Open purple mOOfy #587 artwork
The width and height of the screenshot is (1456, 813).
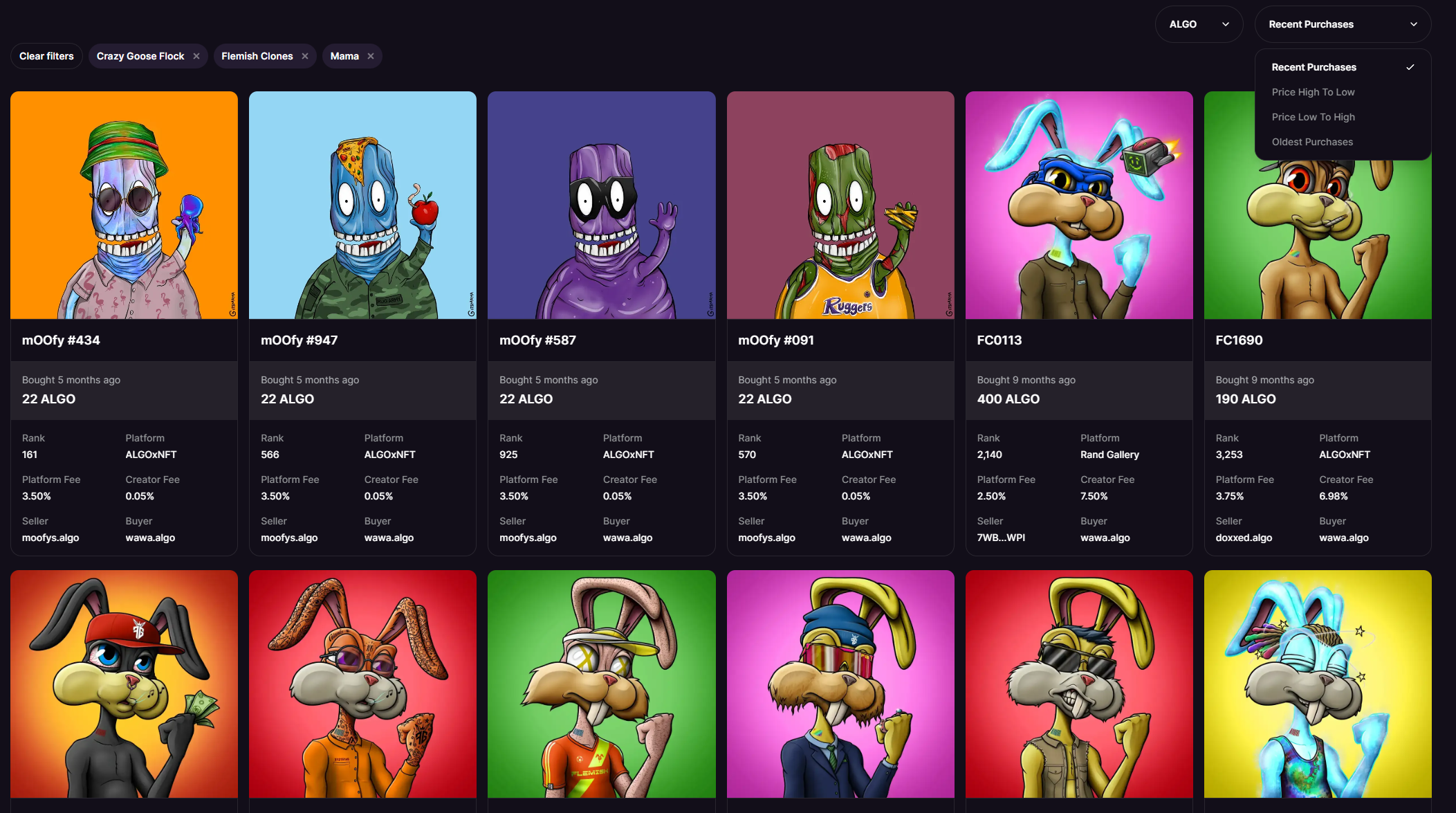(601, 205)
